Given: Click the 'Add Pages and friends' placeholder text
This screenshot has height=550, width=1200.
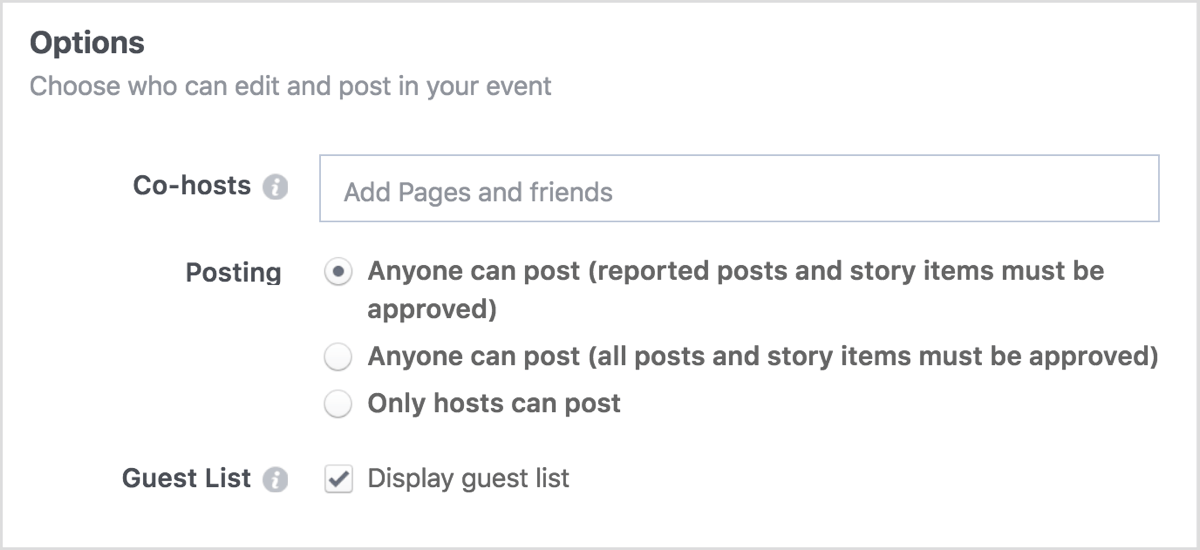Looking at the screenshot, I should (478, 192).
